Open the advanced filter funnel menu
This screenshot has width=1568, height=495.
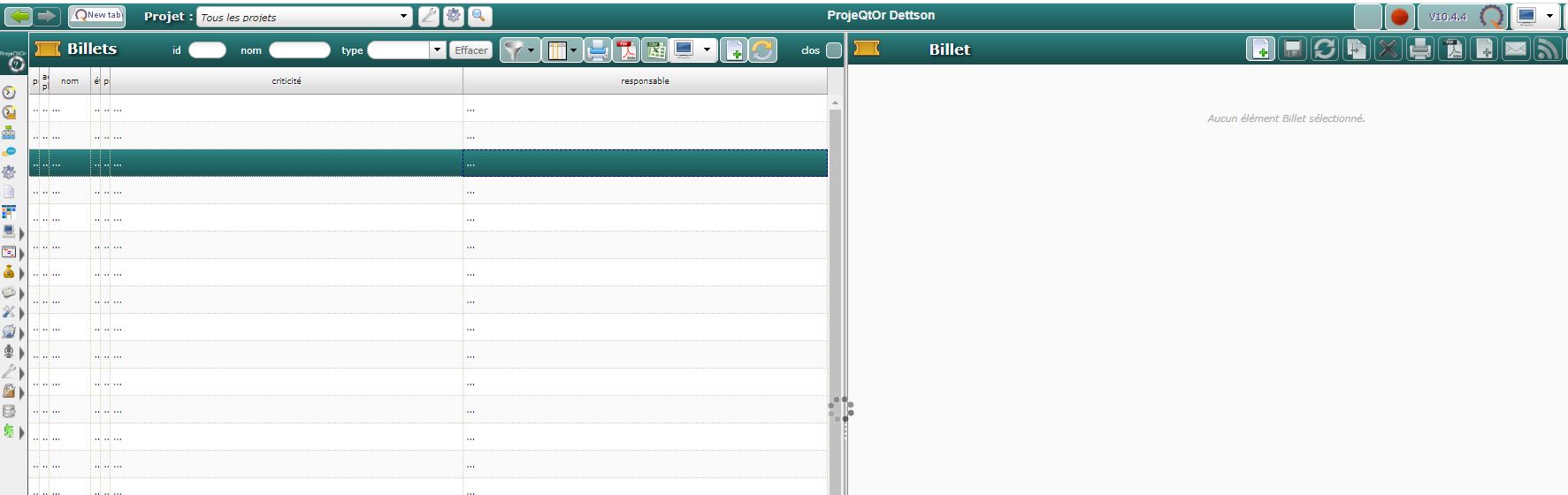click(x=519, y=50)
